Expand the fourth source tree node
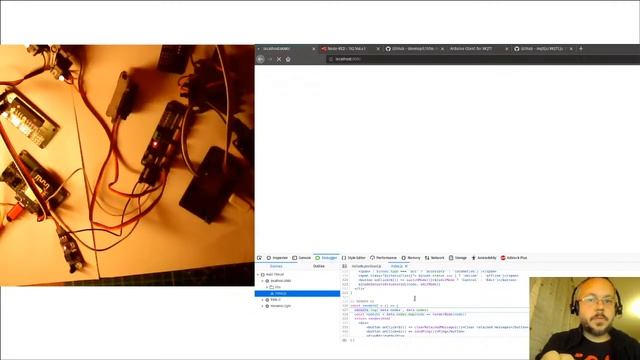Image resolution: width=640 pixels, height=360 pixels. point(262,300)
